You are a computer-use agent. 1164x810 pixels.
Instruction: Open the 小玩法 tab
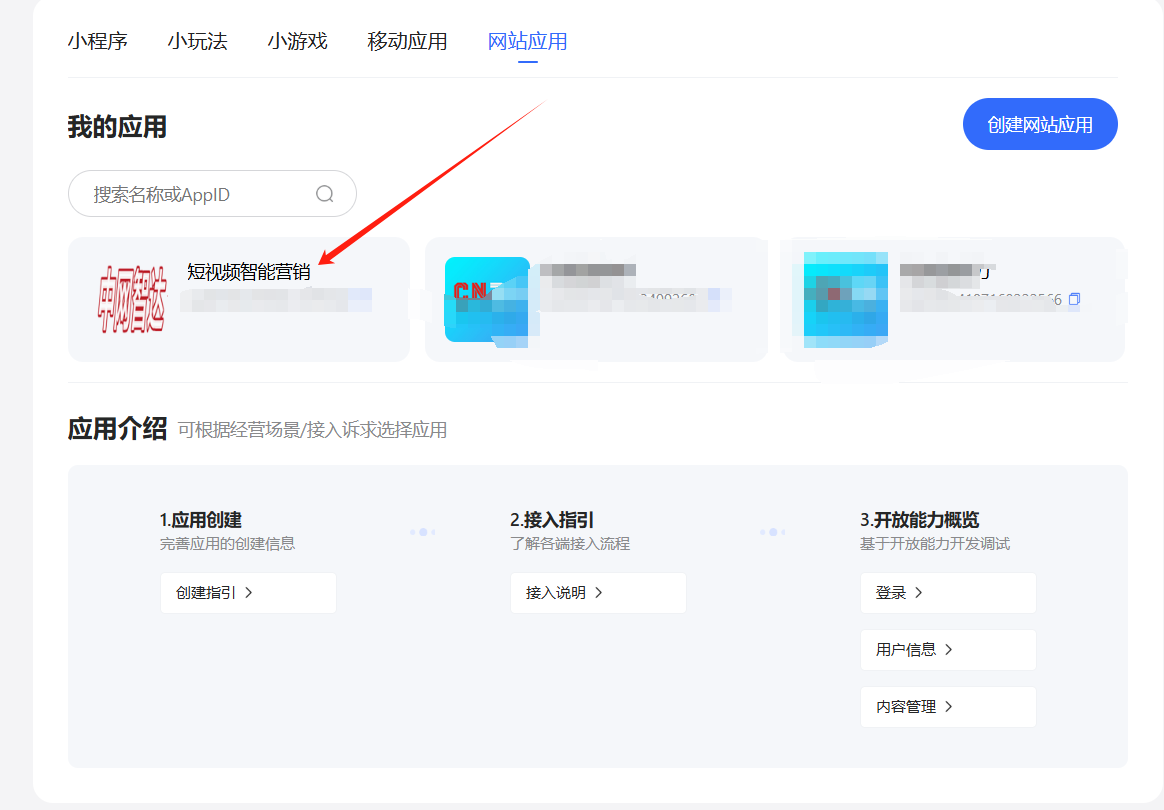click(197, 41)
